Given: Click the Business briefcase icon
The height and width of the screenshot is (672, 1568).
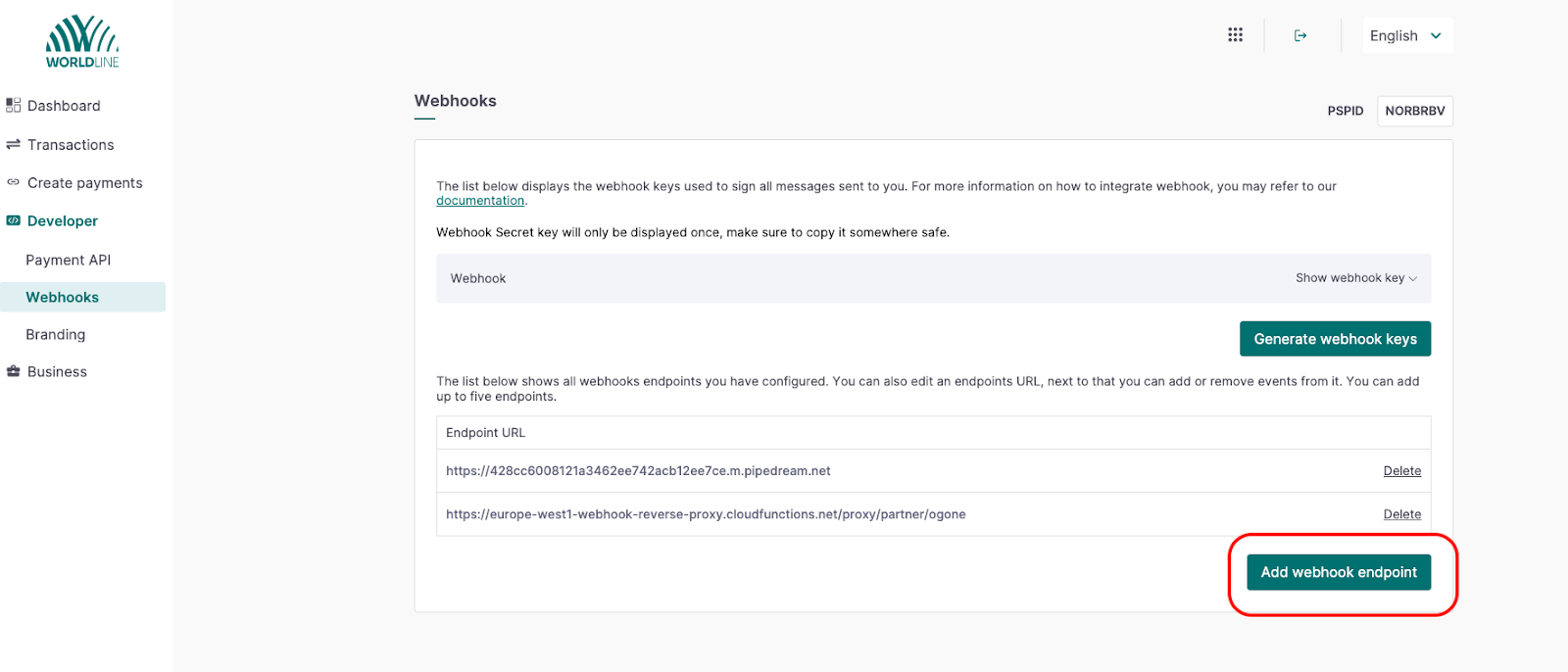Looking at the screenshot, I should [14, 372].
